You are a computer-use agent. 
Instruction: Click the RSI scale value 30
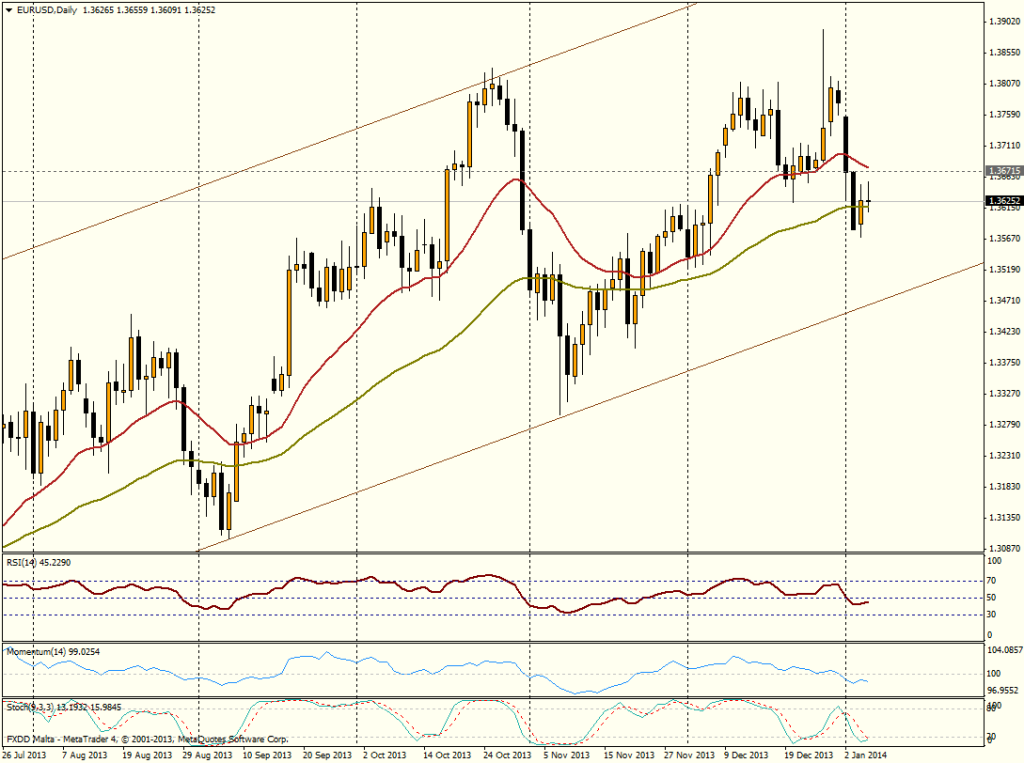point(993,614)
